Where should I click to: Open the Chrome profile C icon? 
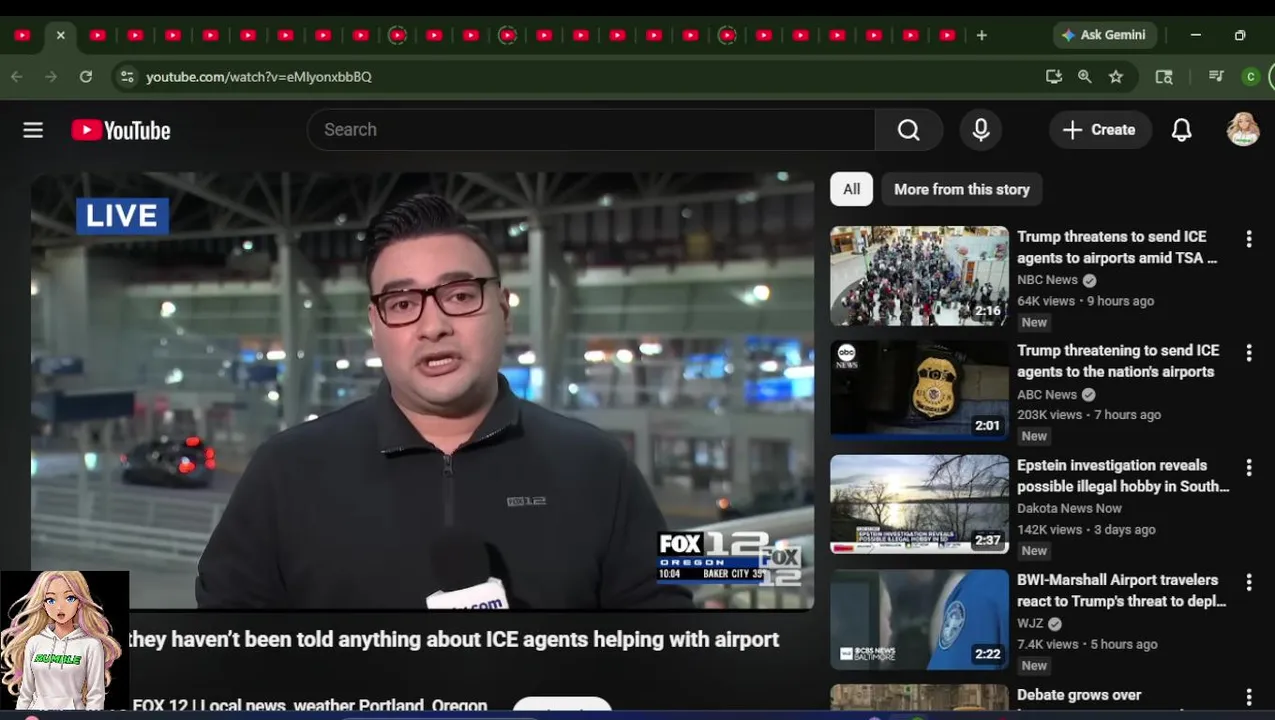1250,76
